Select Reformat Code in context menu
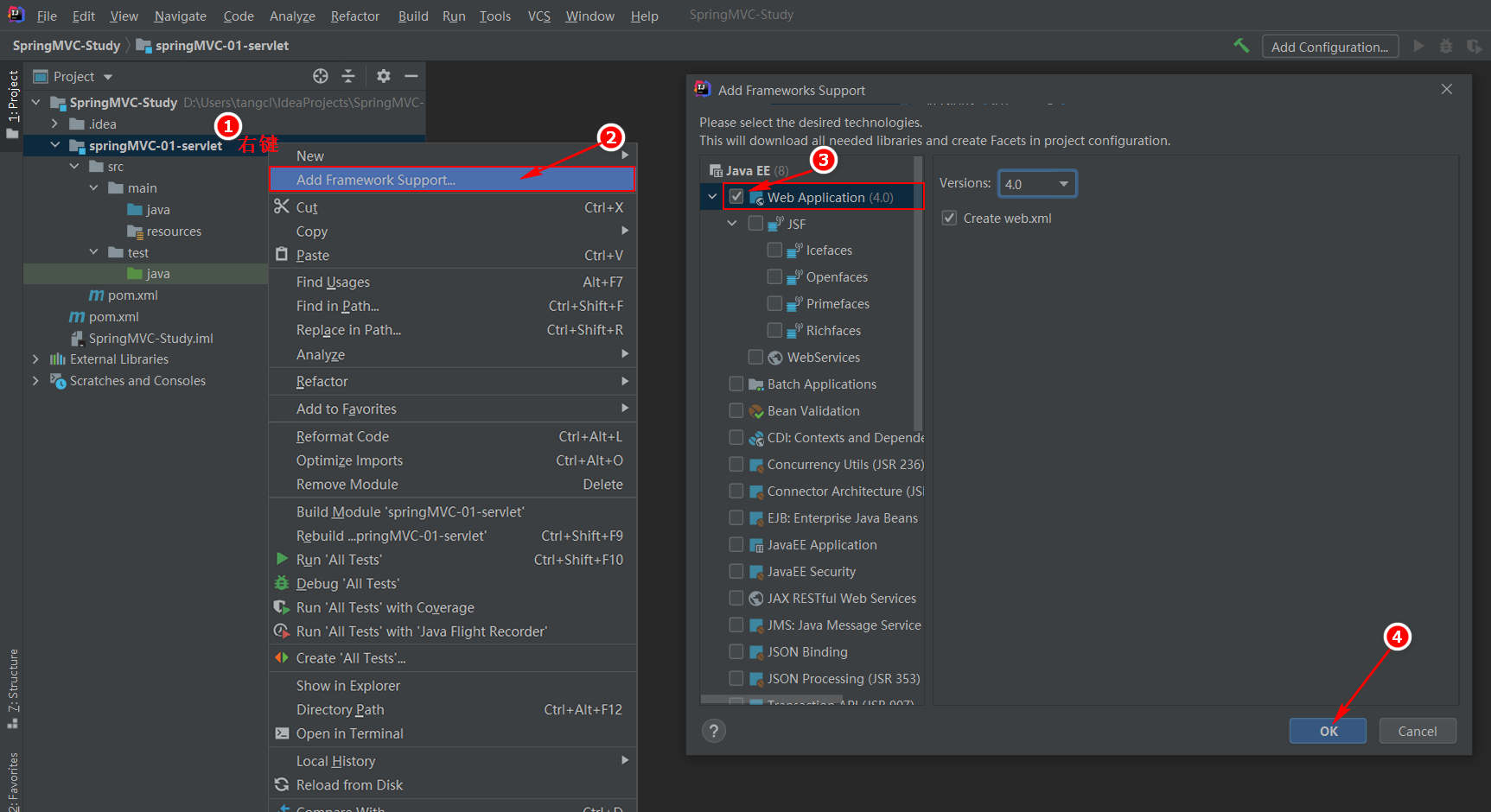The image size is (1491, 812). click(453, 436)
